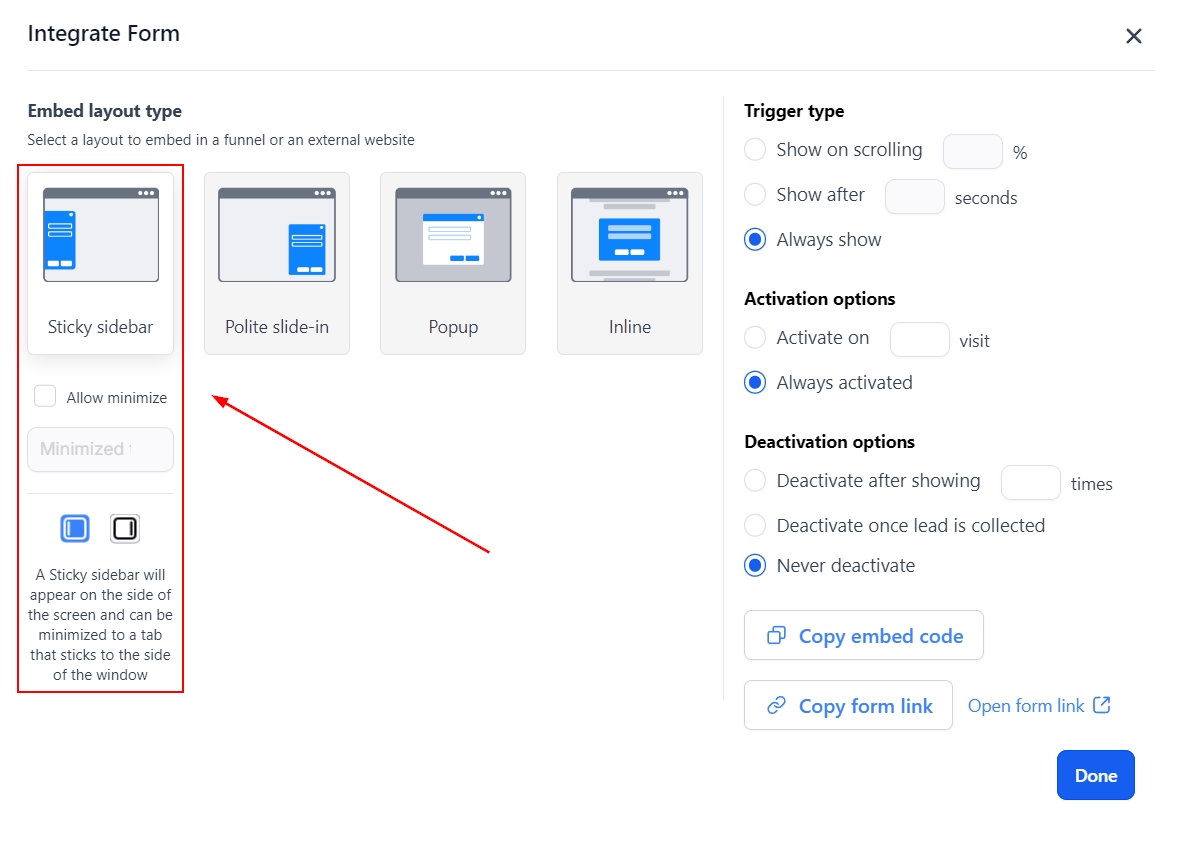This screenshot has width=1181, height=841.
Task: Pick the Popup embed layout
Action: pyautogui.click(x=453, y=263)
